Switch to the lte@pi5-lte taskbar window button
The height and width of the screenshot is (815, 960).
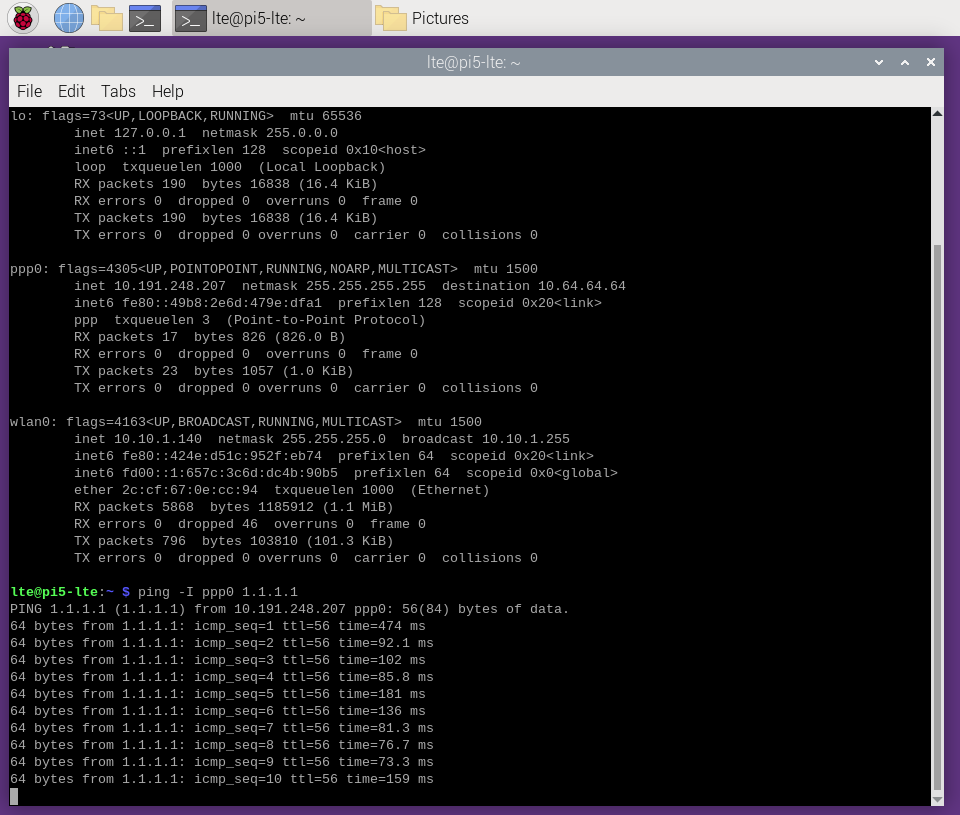pyautogui.click(x=268, y=18)
